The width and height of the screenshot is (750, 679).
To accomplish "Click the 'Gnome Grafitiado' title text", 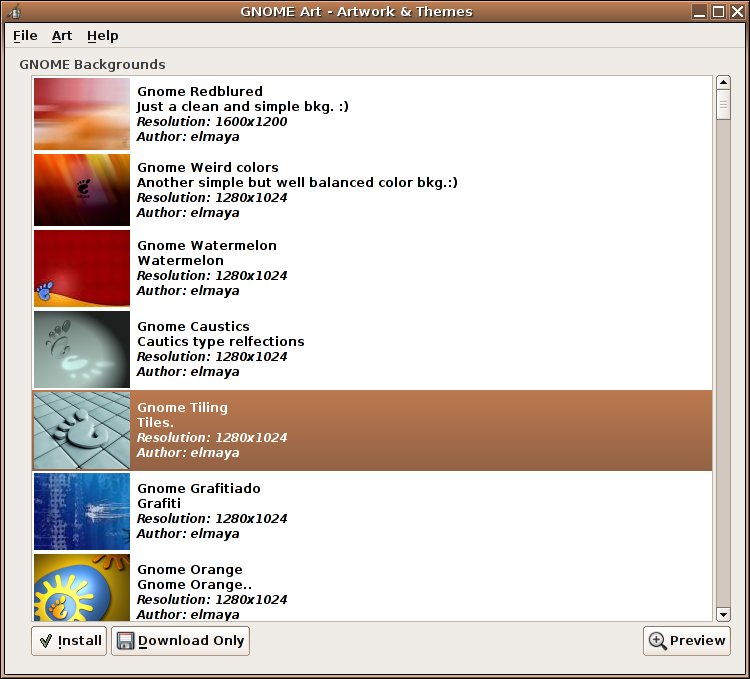I will 199,489.
